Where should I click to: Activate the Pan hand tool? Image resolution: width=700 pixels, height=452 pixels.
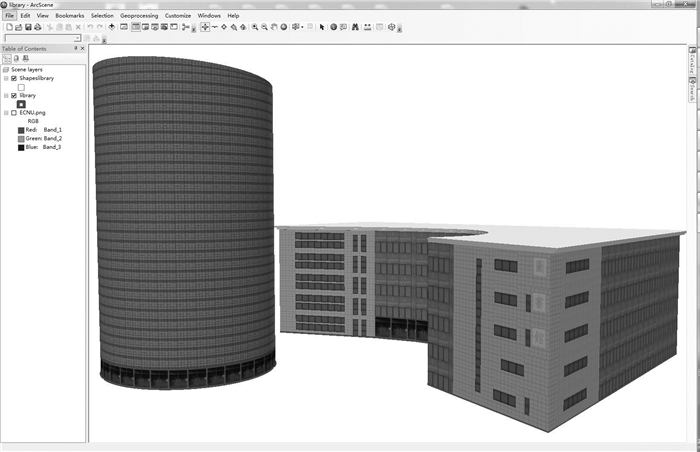click(274, 27)
